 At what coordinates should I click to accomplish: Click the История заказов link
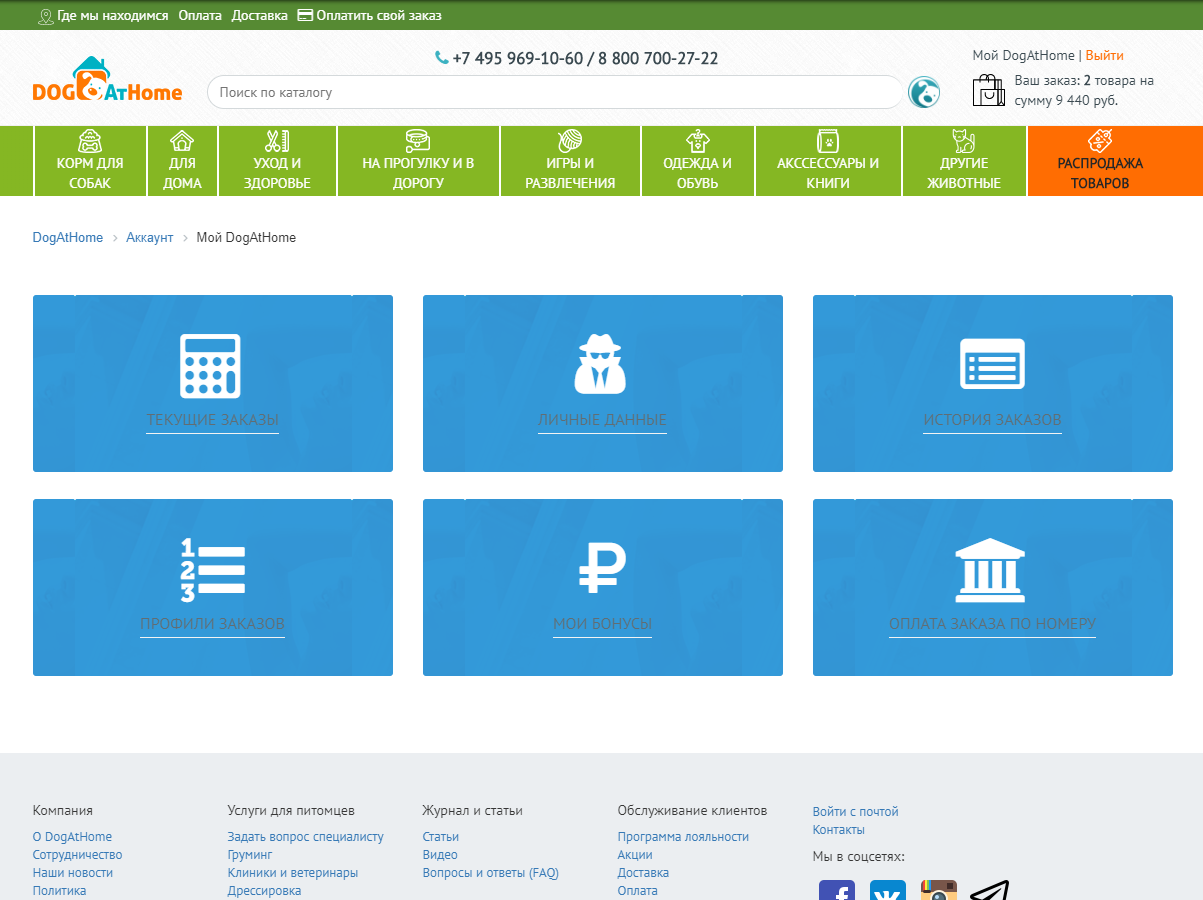(992, 420)
